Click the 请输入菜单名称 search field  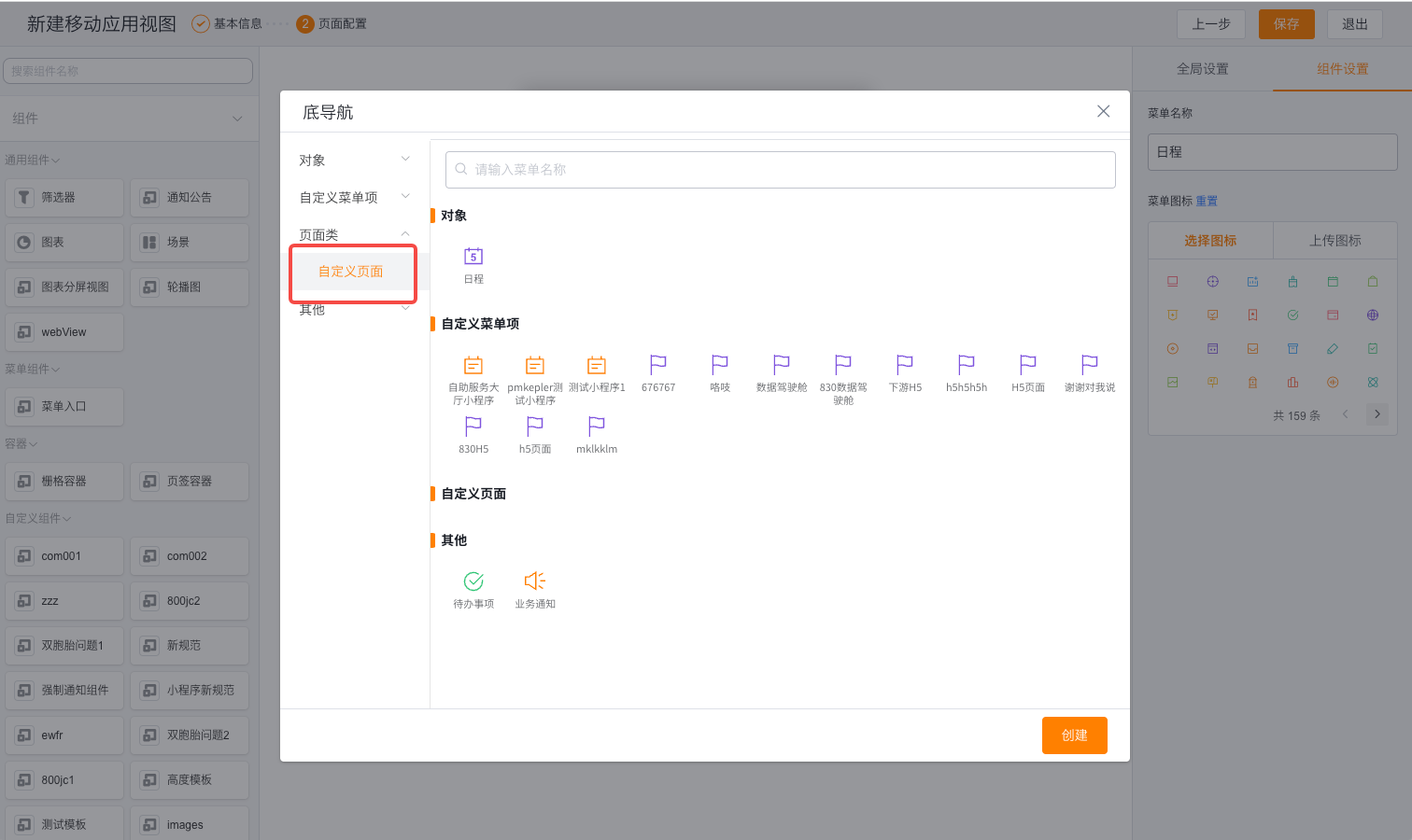780,169
